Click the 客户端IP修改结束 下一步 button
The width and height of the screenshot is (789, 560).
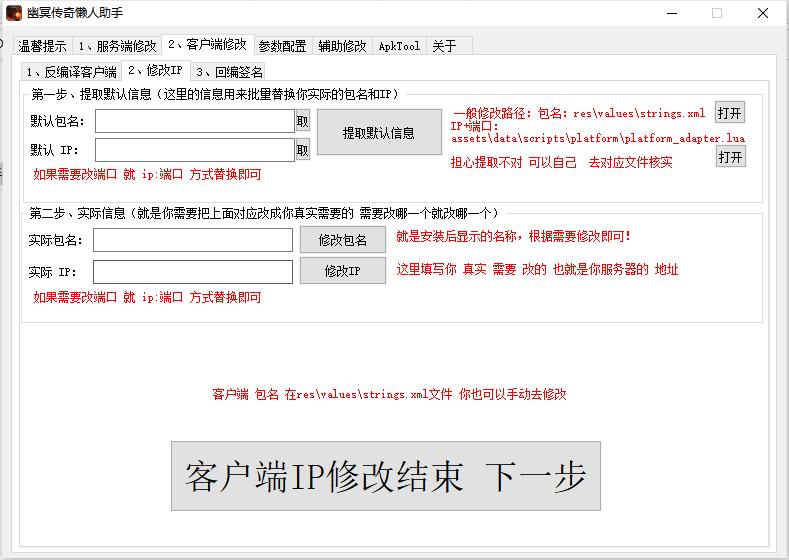[385, 476]
